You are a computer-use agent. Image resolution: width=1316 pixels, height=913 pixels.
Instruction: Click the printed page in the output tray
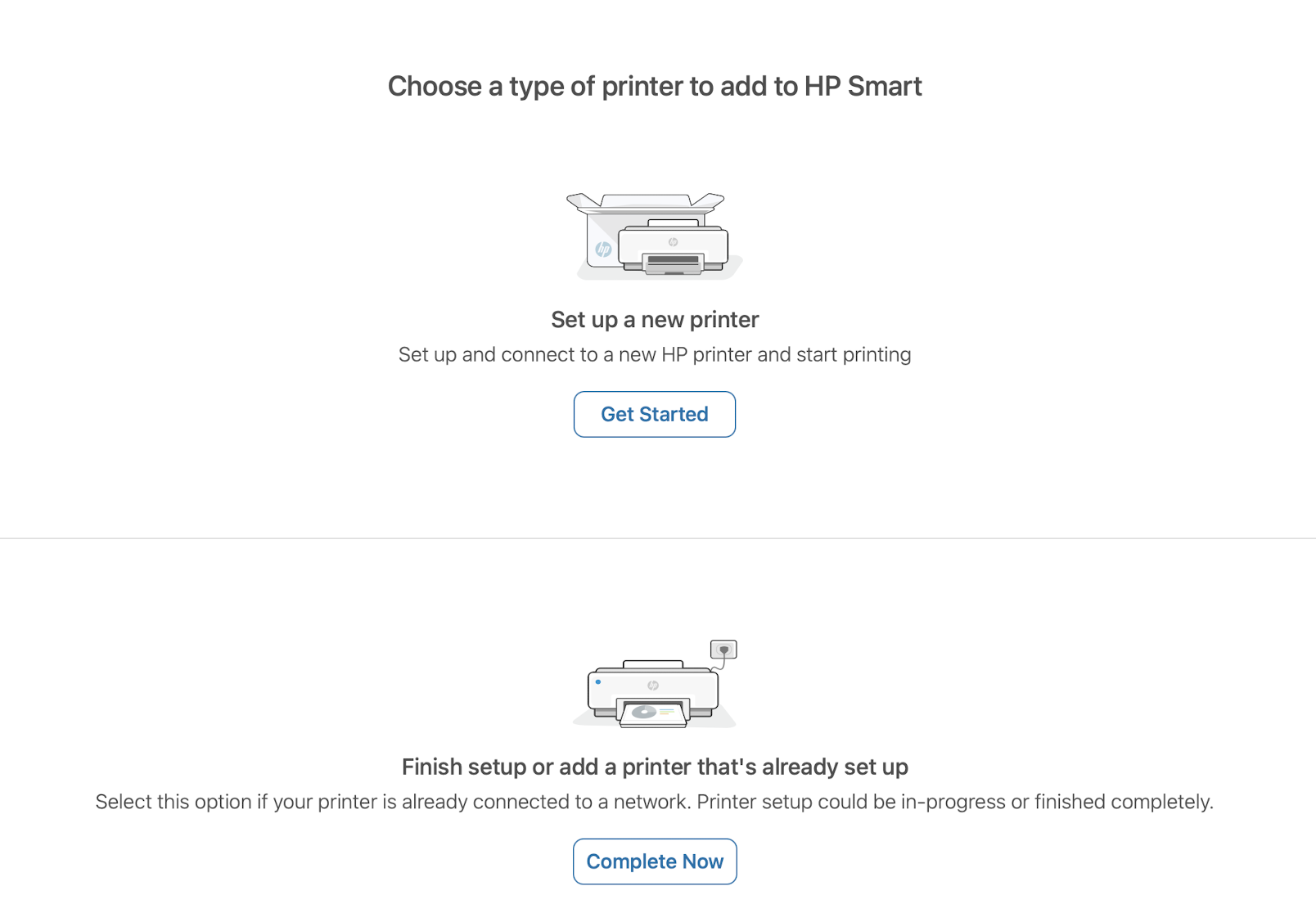click(652, 713)
